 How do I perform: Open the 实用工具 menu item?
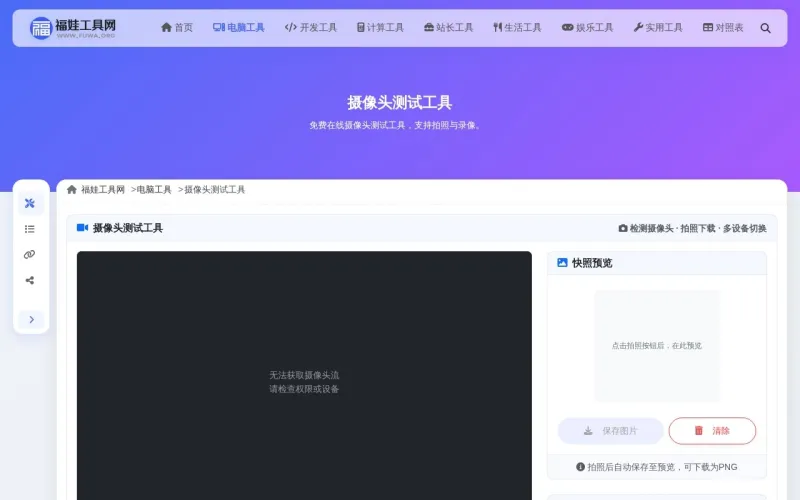(658, 28)
